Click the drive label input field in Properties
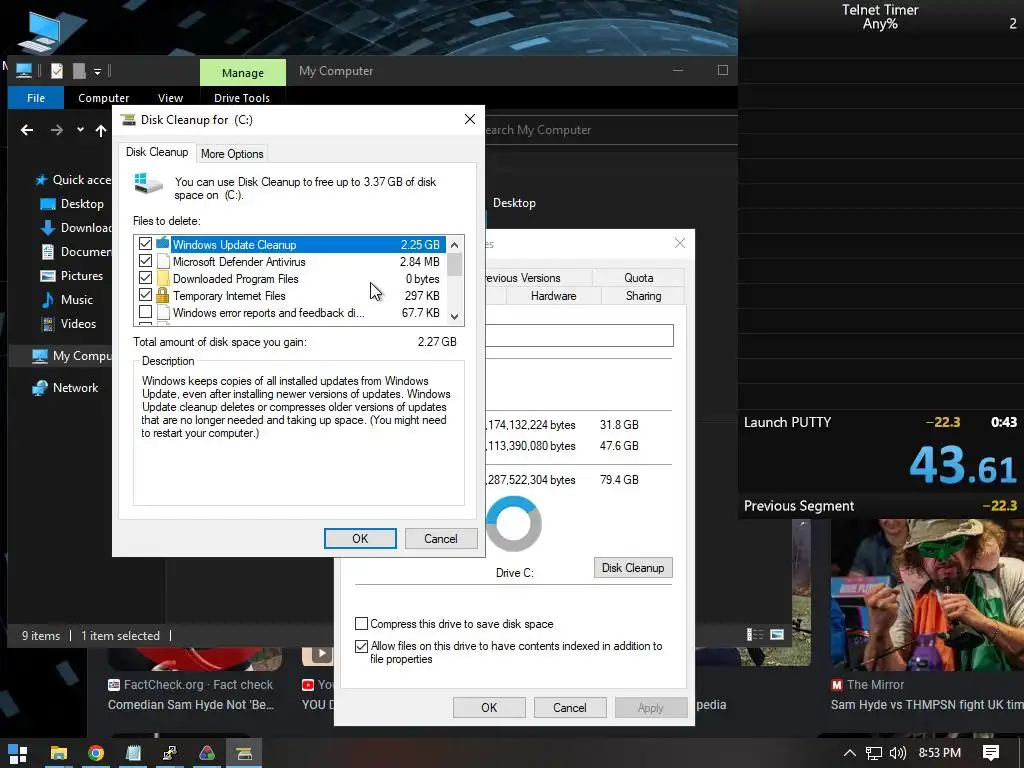The height and width of the screenshot is (768, 1024). pos(579,336)
